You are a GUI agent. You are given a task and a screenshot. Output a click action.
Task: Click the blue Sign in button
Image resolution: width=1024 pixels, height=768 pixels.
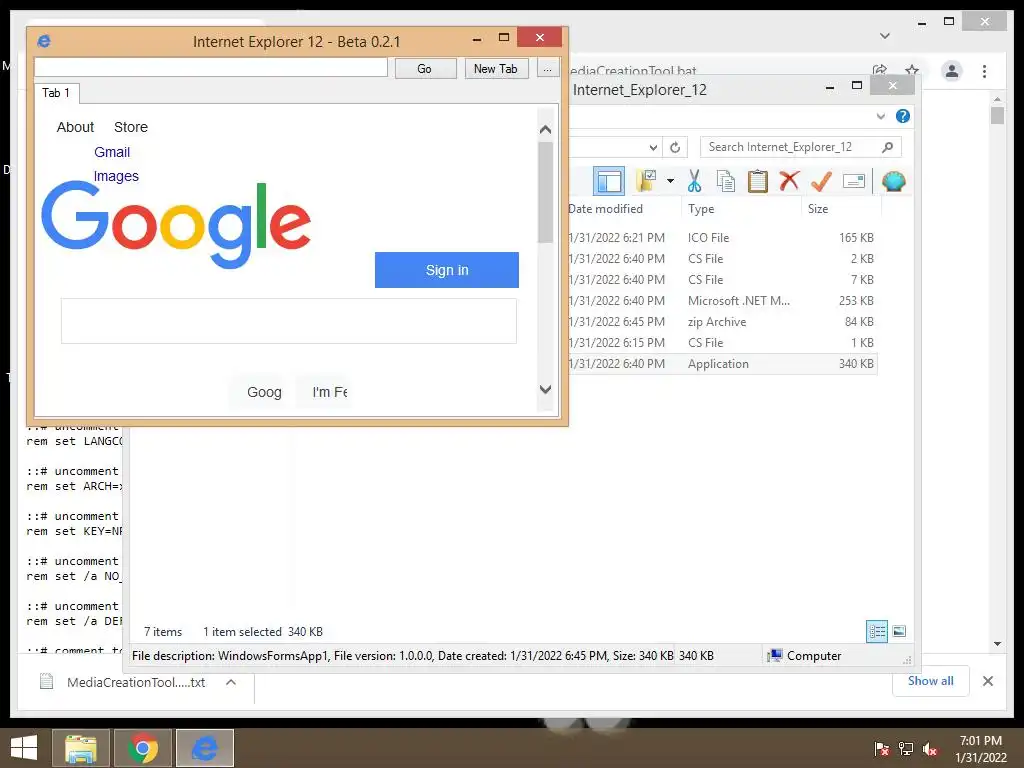click(447, 270)
